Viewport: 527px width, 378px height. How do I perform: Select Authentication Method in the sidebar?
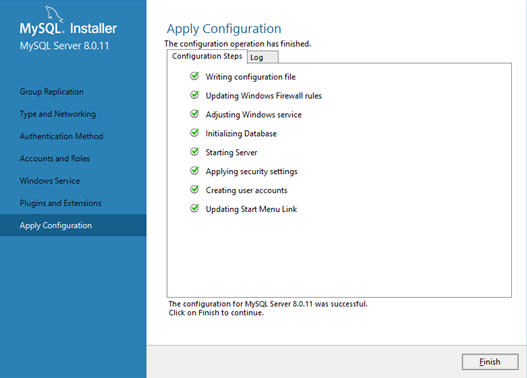61,136
